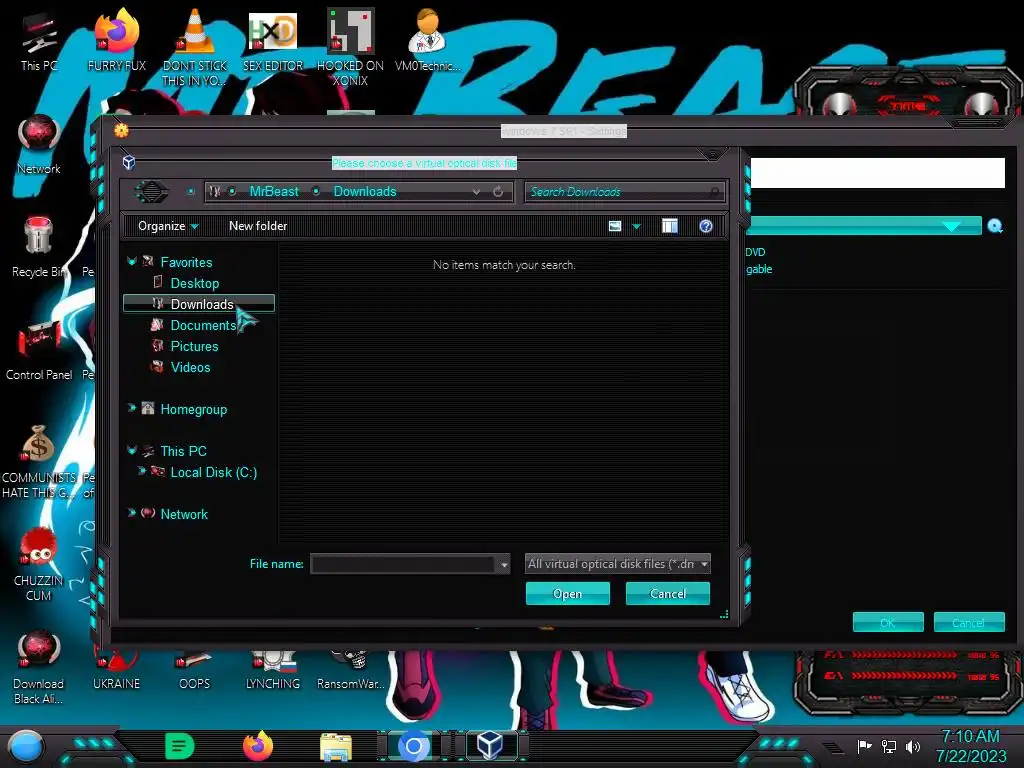The height and width of the screenshot is (768, 1024).
Task: Select Pictures in Favorites
Action: (195, 346)
